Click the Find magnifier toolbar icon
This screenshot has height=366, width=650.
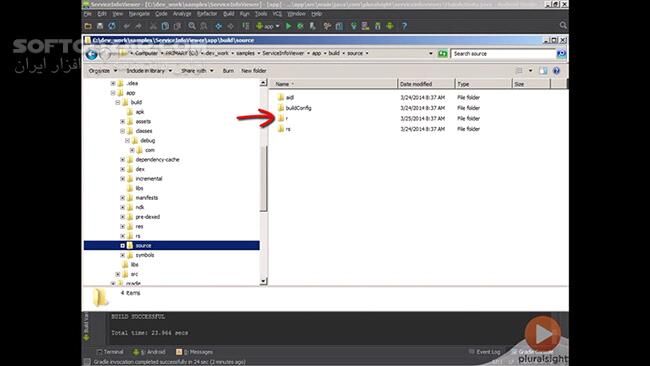pos(192,26)
